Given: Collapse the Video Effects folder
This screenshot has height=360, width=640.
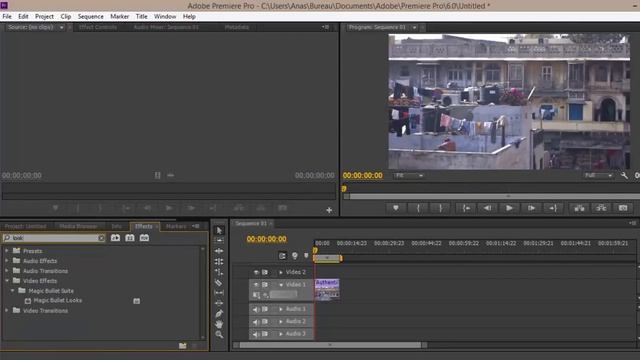Looking at the screenshot, I should pyautogui.click(x=7, y=280).
